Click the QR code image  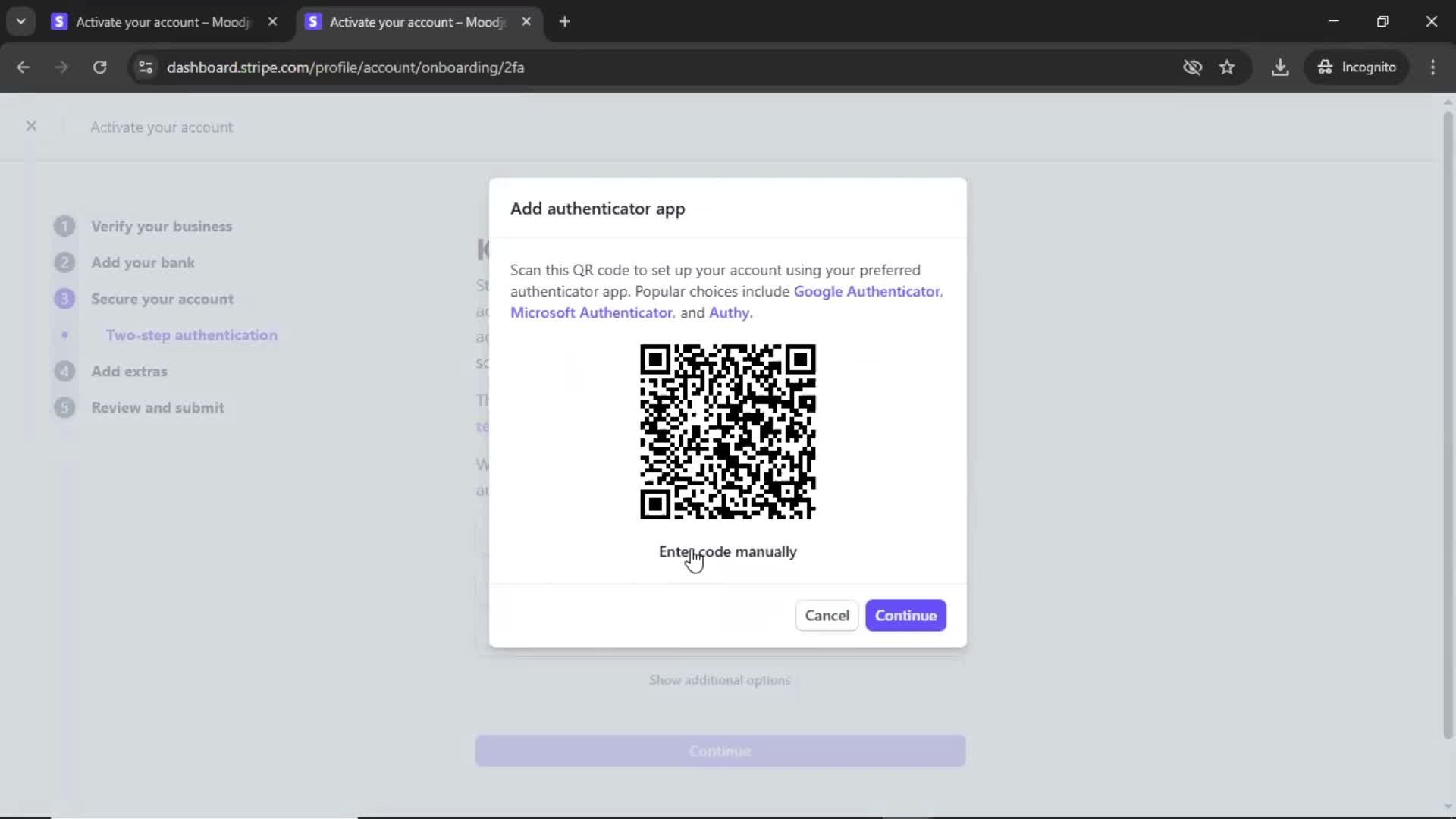point(727,431)
